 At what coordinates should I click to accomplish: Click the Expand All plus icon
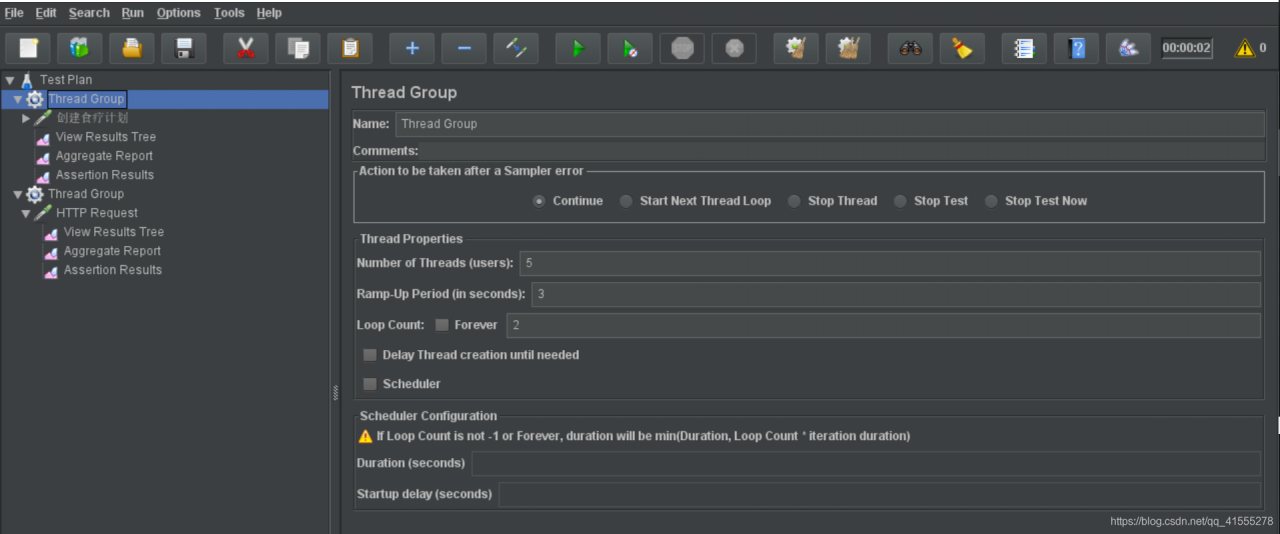412,48
